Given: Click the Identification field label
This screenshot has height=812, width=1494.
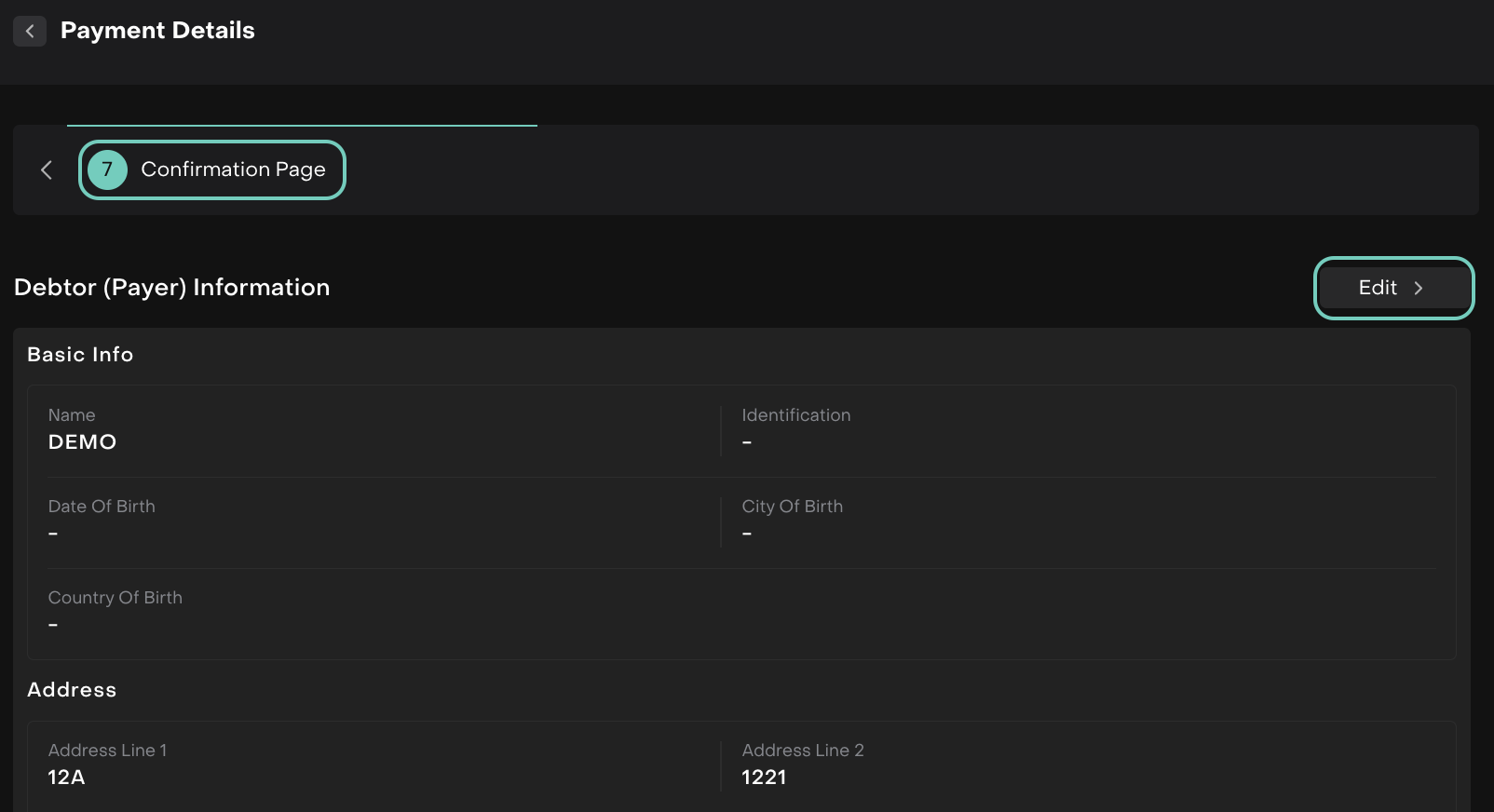Looking at the screenshot, I should 795,415.
